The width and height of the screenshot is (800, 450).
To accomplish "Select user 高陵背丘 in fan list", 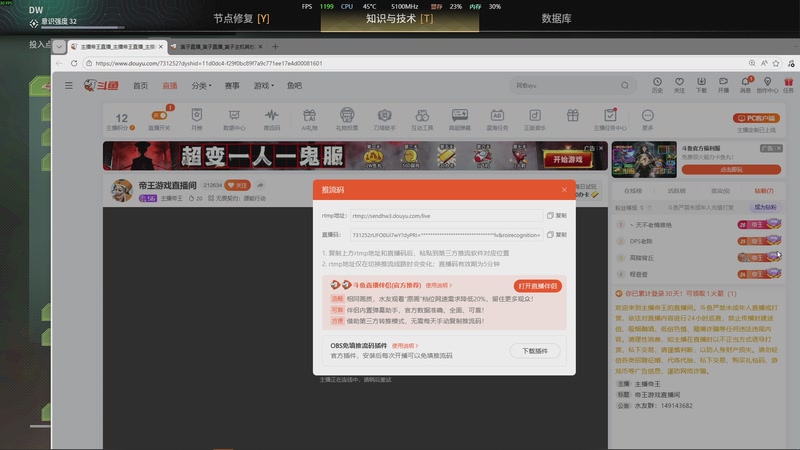I will [641, 258].
